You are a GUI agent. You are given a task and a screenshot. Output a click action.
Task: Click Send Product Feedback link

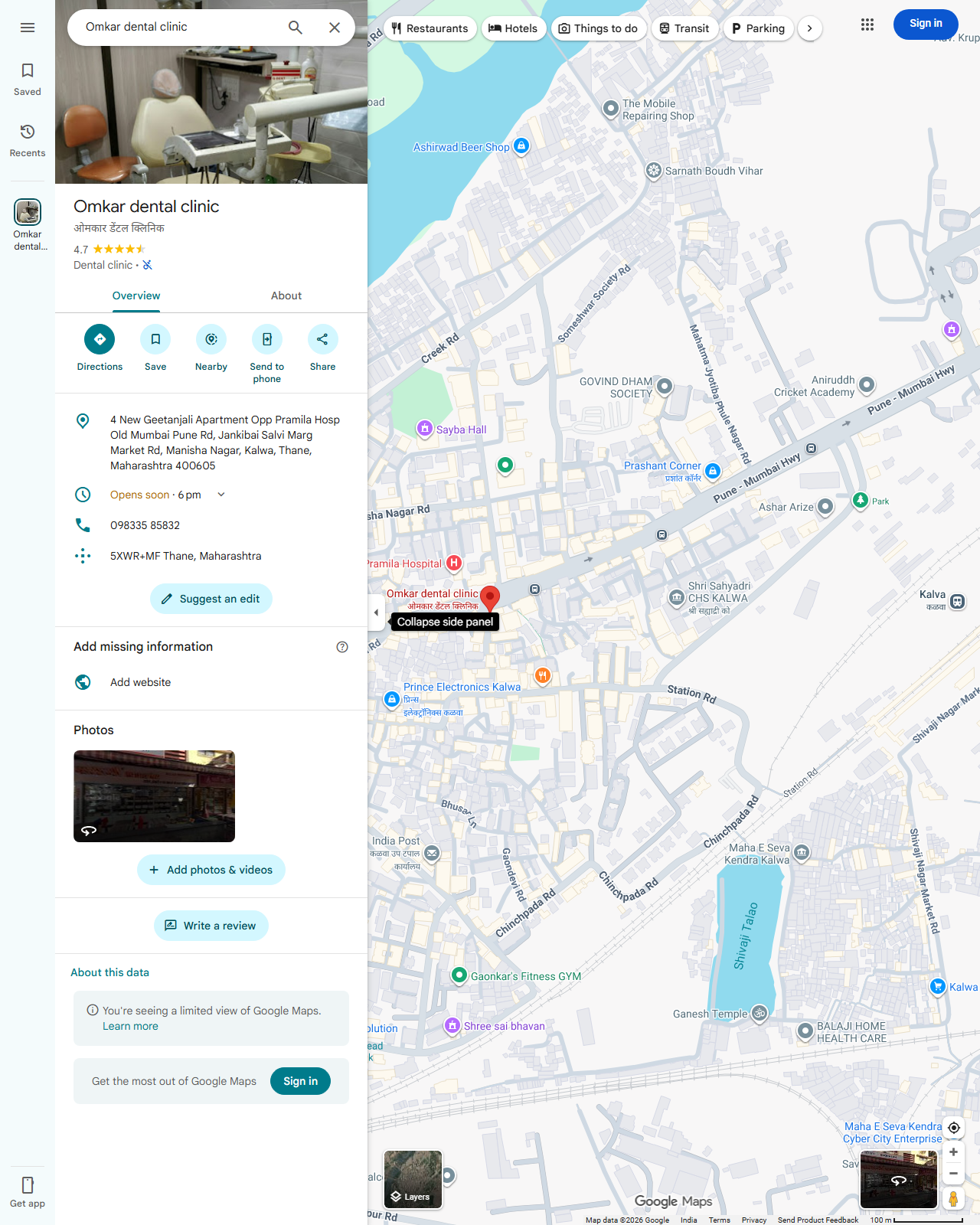pos(818,1220)
